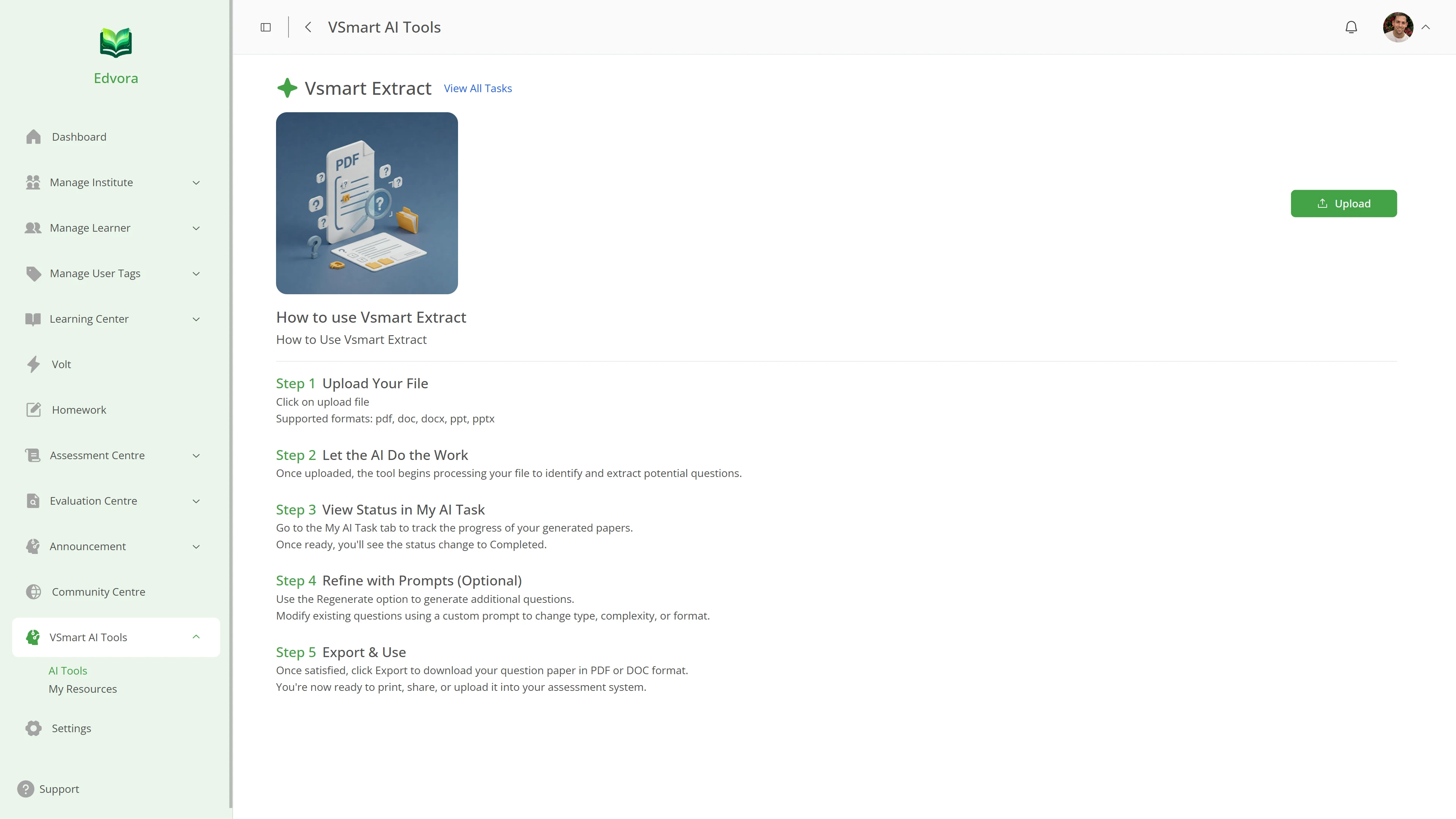The image size is (1456, 819).
Task: Toggle the sidebar panel icon
Action: click(x=266, y=27)
